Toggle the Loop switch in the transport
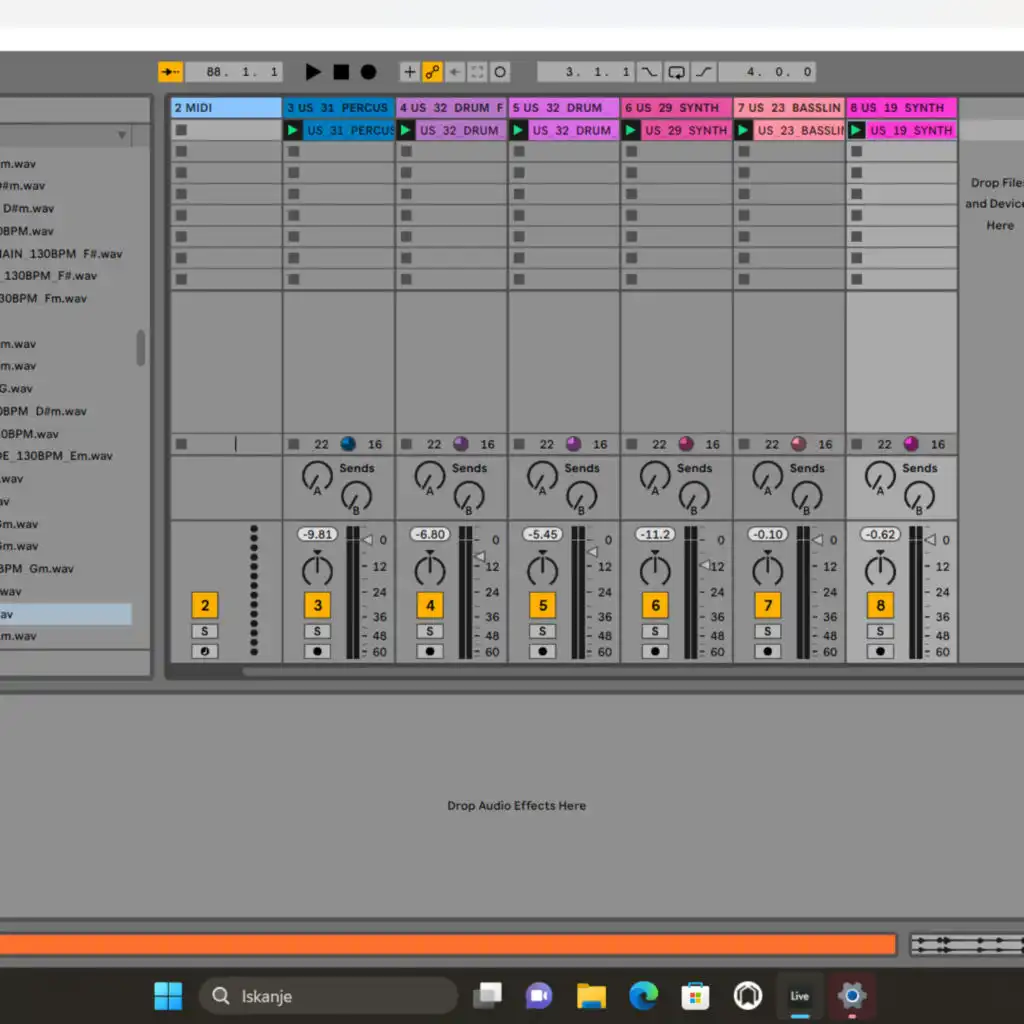Viewport: 1024px width, 1024px height. tap(677, 72)
